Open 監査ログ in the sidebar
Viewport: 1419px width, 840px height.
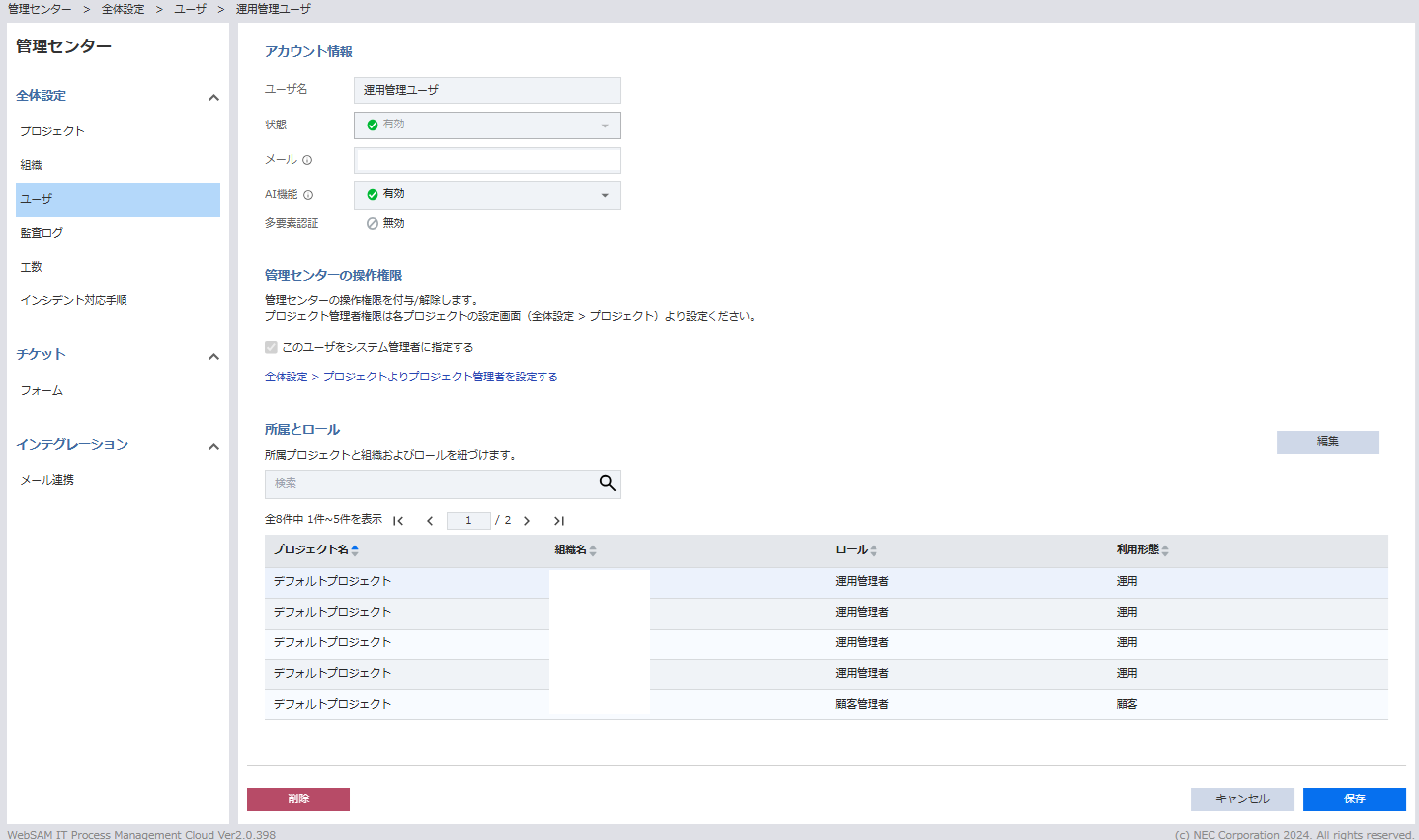pyautogui.click(x=42, y=233)
